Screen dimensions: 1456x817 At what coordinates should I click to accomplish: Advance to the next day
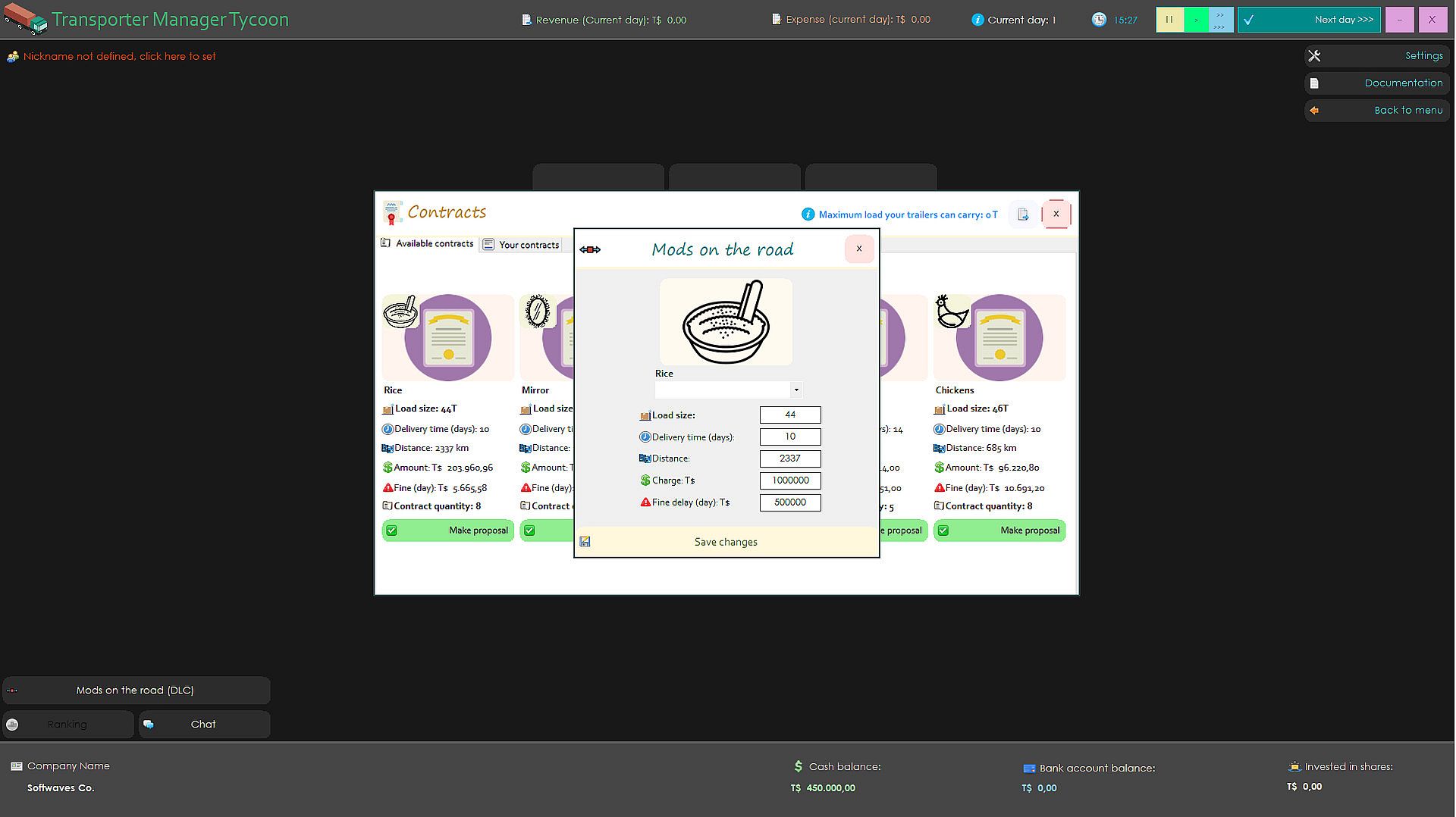[x=1309, y=20]
